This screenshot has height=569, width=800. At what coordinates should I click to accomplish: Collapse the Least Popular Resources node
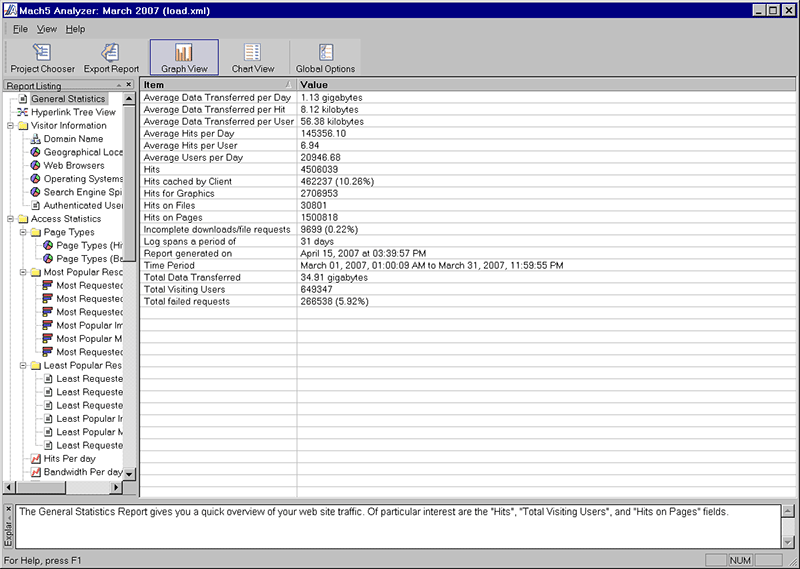[x=23, y=365]
